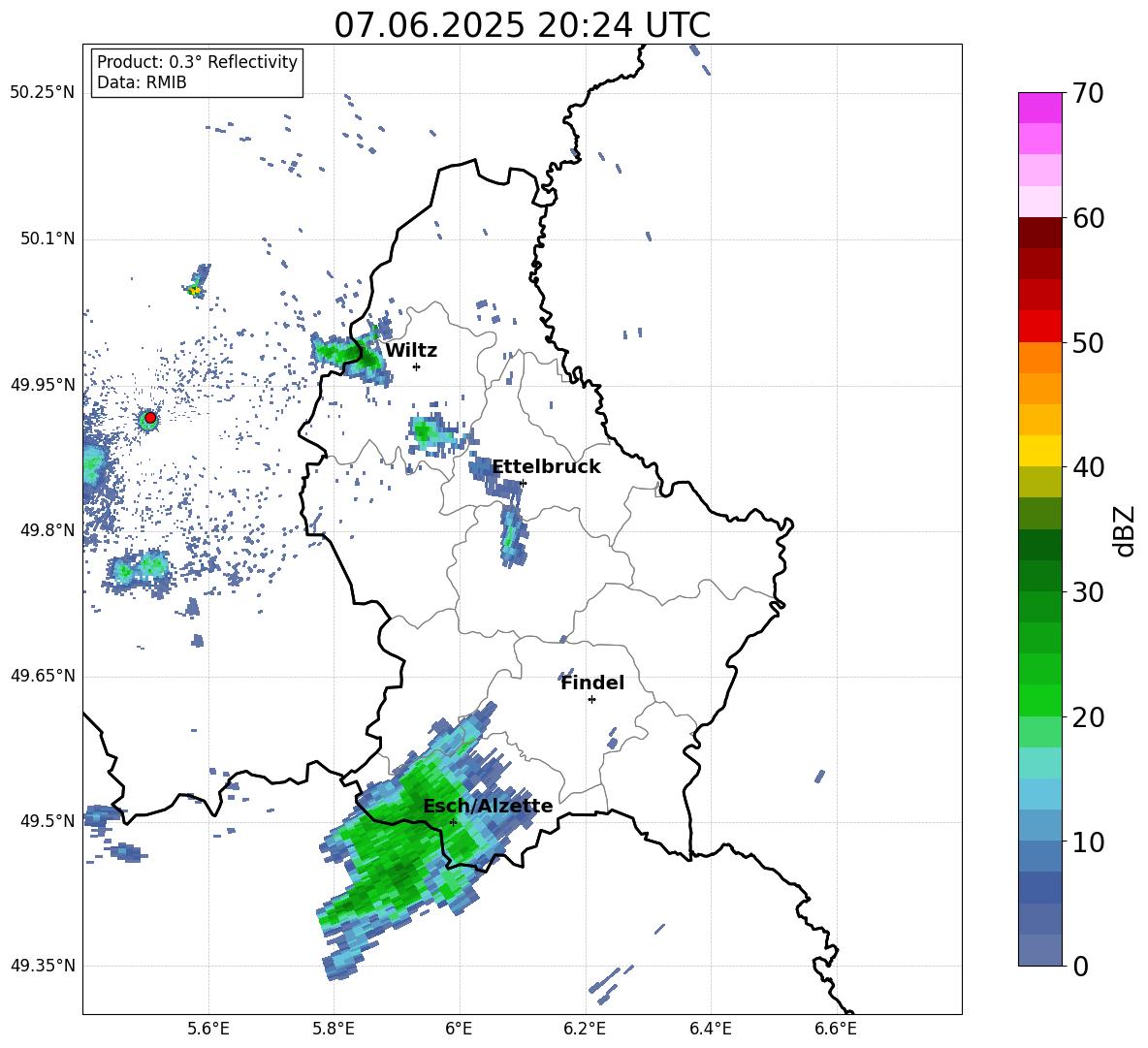Click the Product: 0.3° Reflectivity text
This screenshot has height=1048, width=1148.
tap(197, 62)
